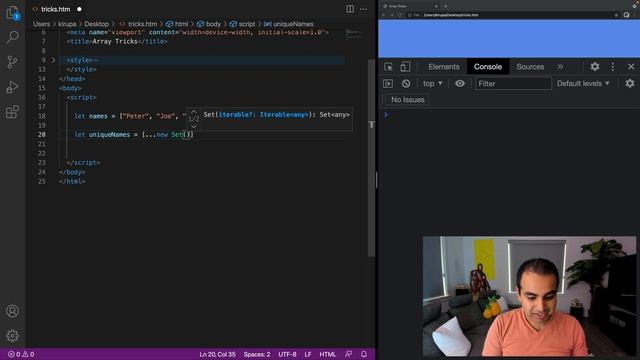Open the Explorer view in activity bar
The width and height of the screenshot is (640, 360).
(13, 13)
